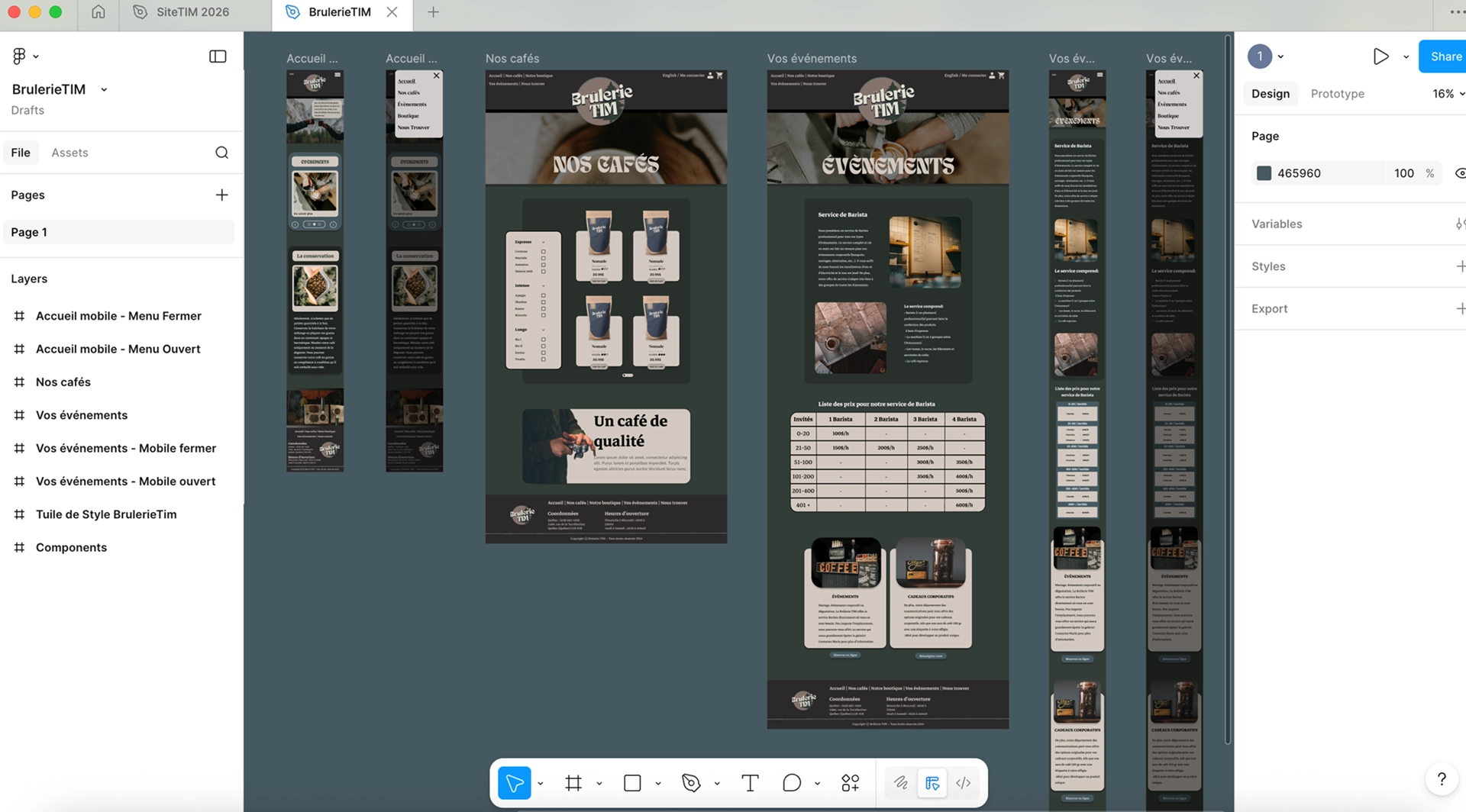This screenshot has width=1466, height=812.
Task: Select the Comment tool
Action: point(792,783)
